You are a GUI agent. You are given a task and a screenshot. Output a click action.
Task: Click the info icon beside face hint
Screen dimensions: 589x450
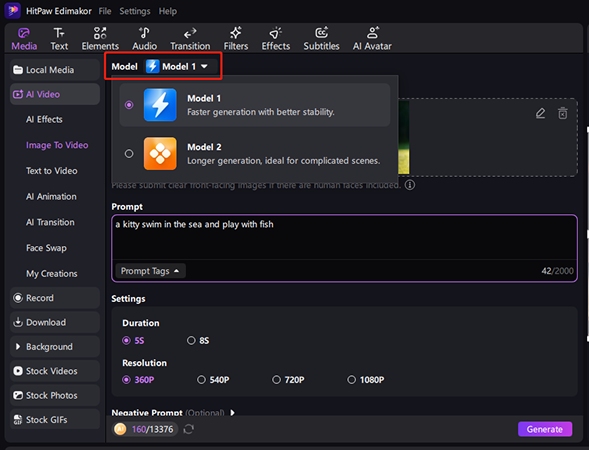click(x=410, y=185)
